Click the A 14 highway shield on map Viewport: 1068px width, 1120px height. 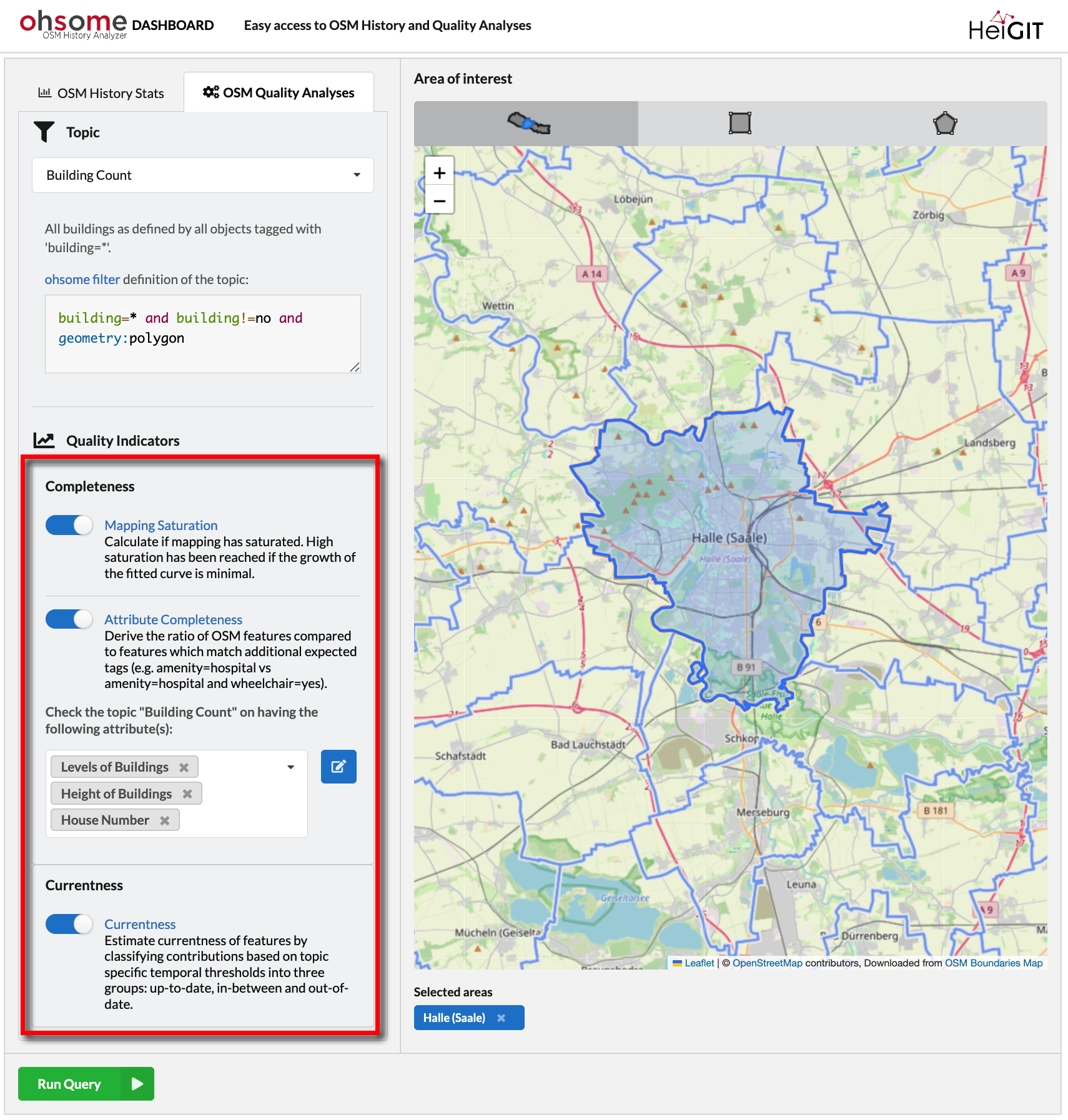point(591,273)
